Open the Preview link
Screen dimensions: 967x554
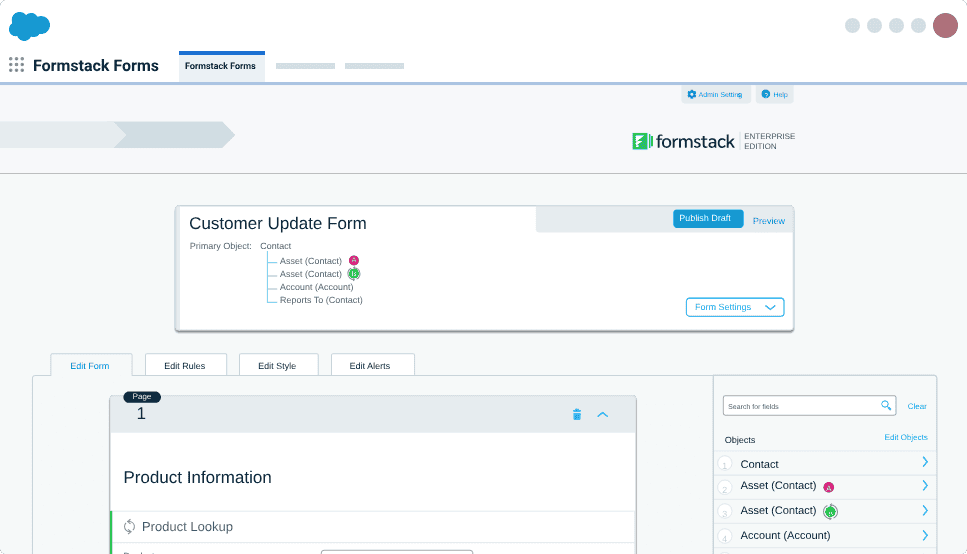tap(768, 221)
